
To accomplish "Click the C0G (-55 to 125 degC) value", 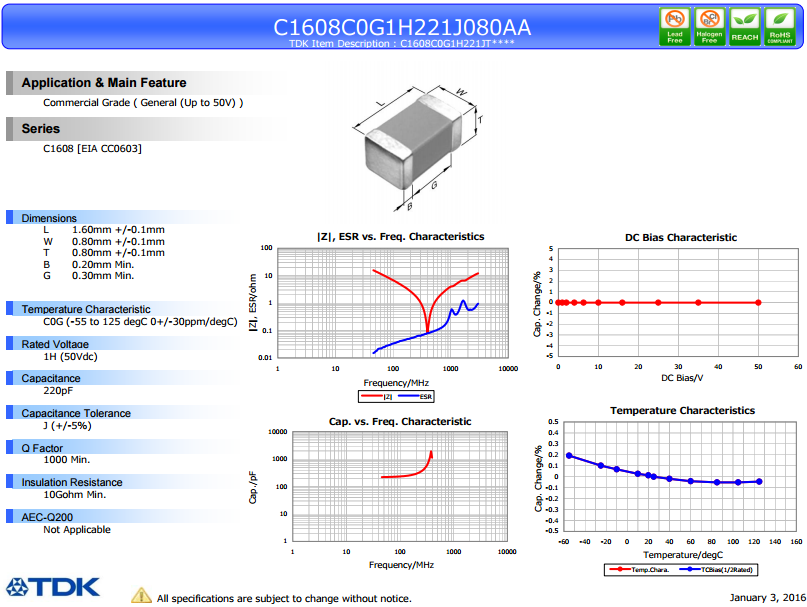I will coord(141,322).
